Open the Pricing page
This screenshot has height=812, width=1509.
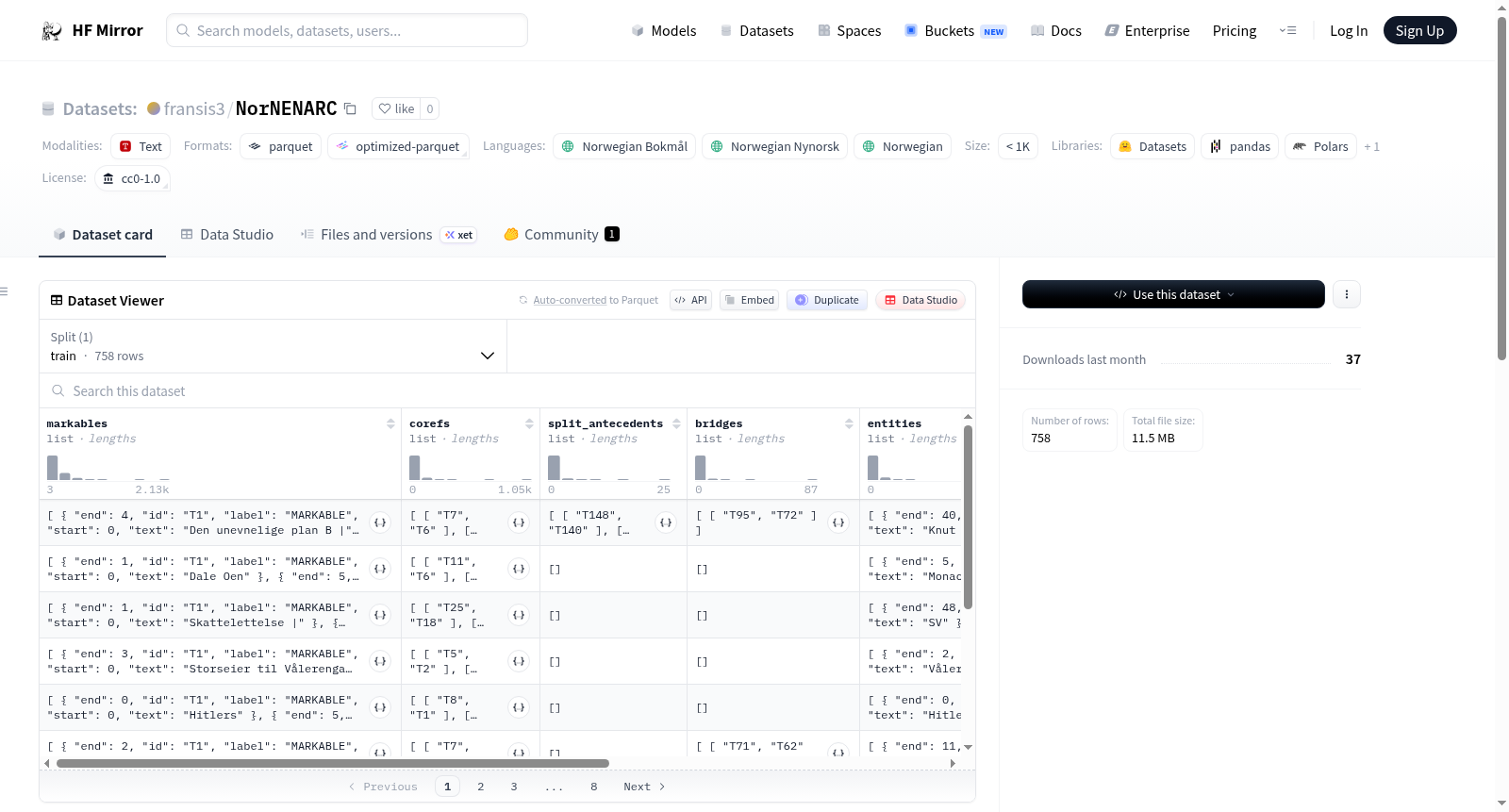(1235, 31)
